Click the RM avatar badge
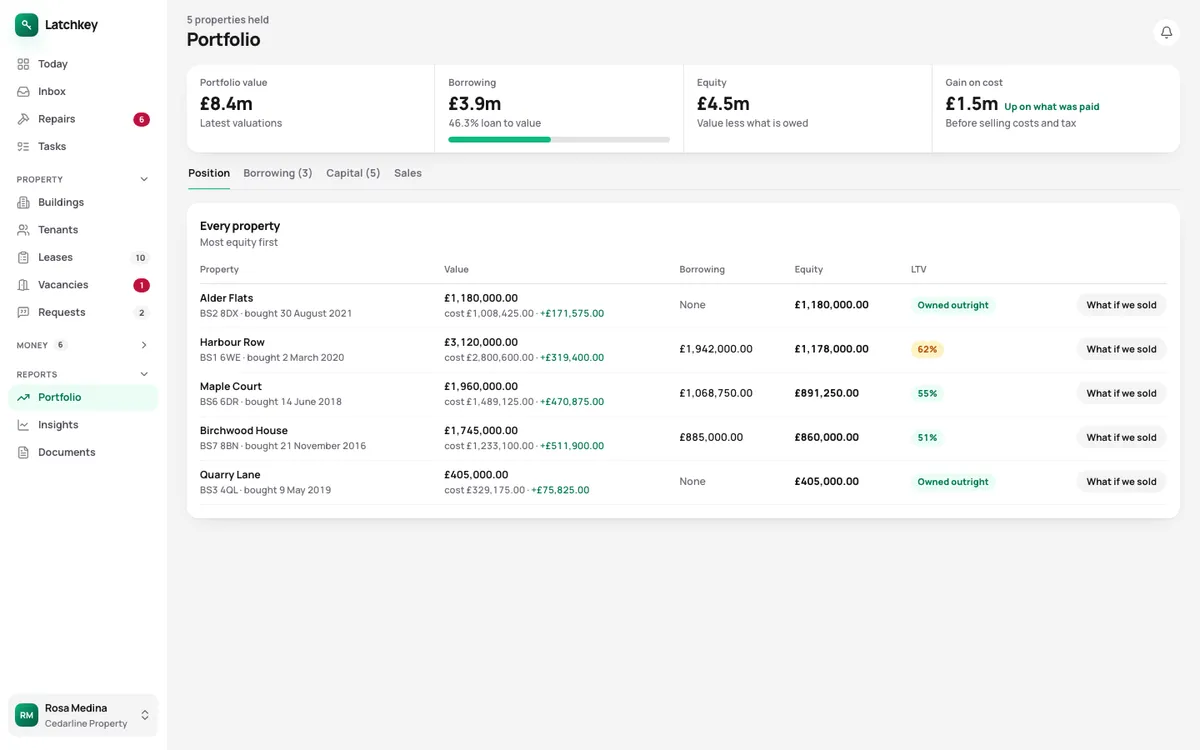Viewport: 1200px width, 750px height. (27, 715)
